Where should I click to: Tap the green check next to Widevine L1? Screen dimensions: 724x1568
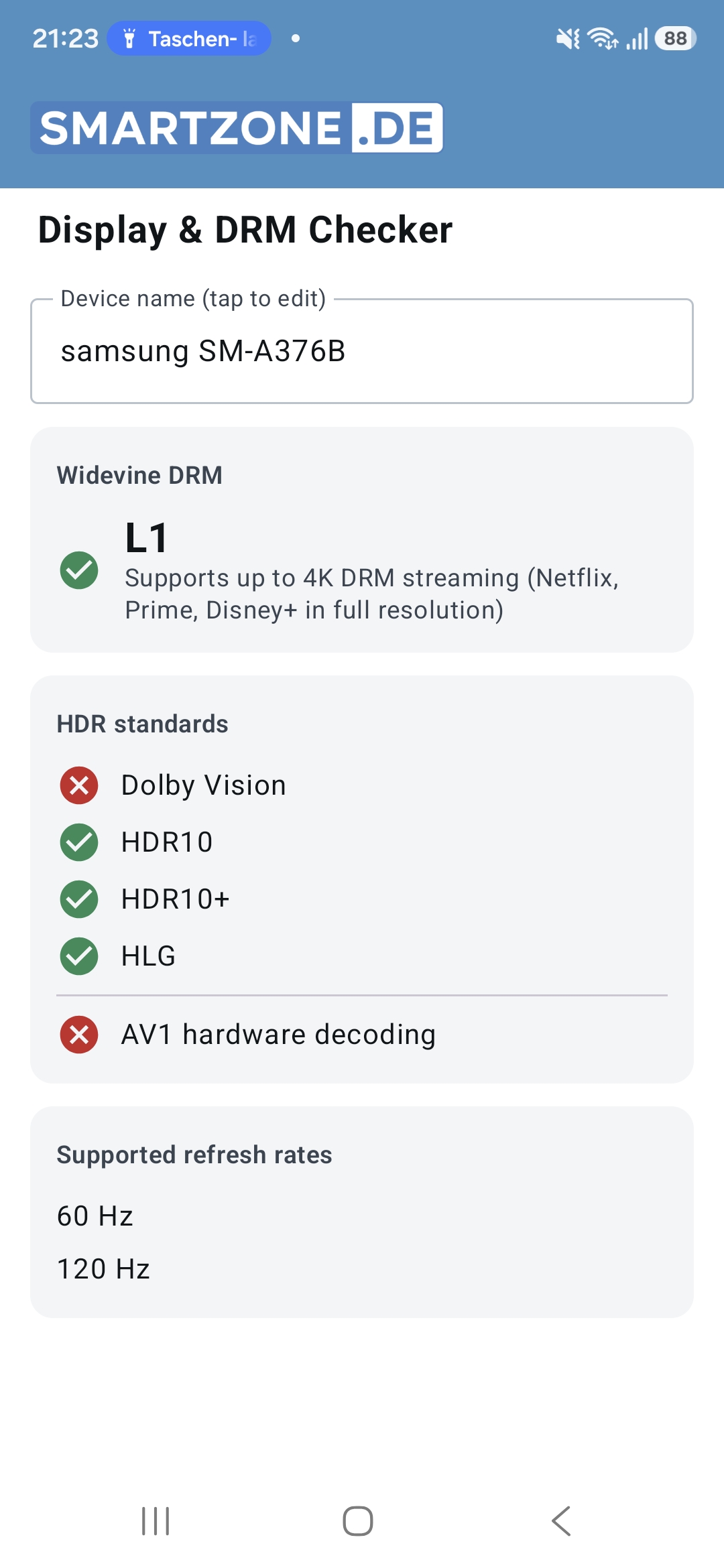click(x=79, y=570)
